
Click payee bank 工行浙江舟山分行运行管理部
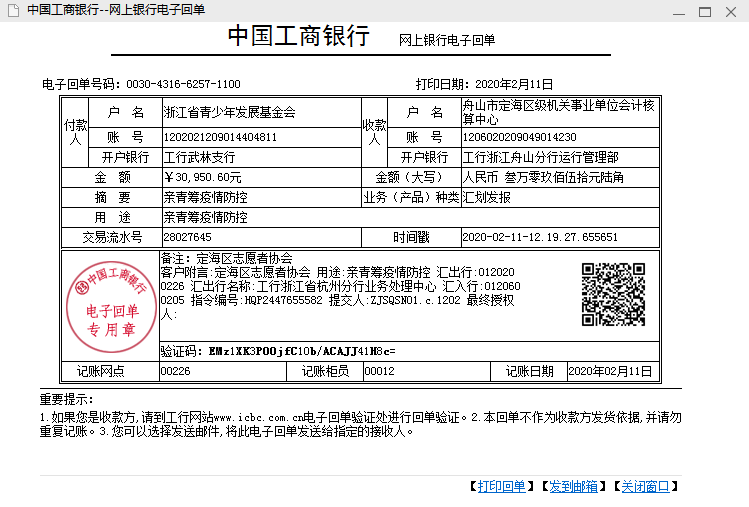click(540, 157)
